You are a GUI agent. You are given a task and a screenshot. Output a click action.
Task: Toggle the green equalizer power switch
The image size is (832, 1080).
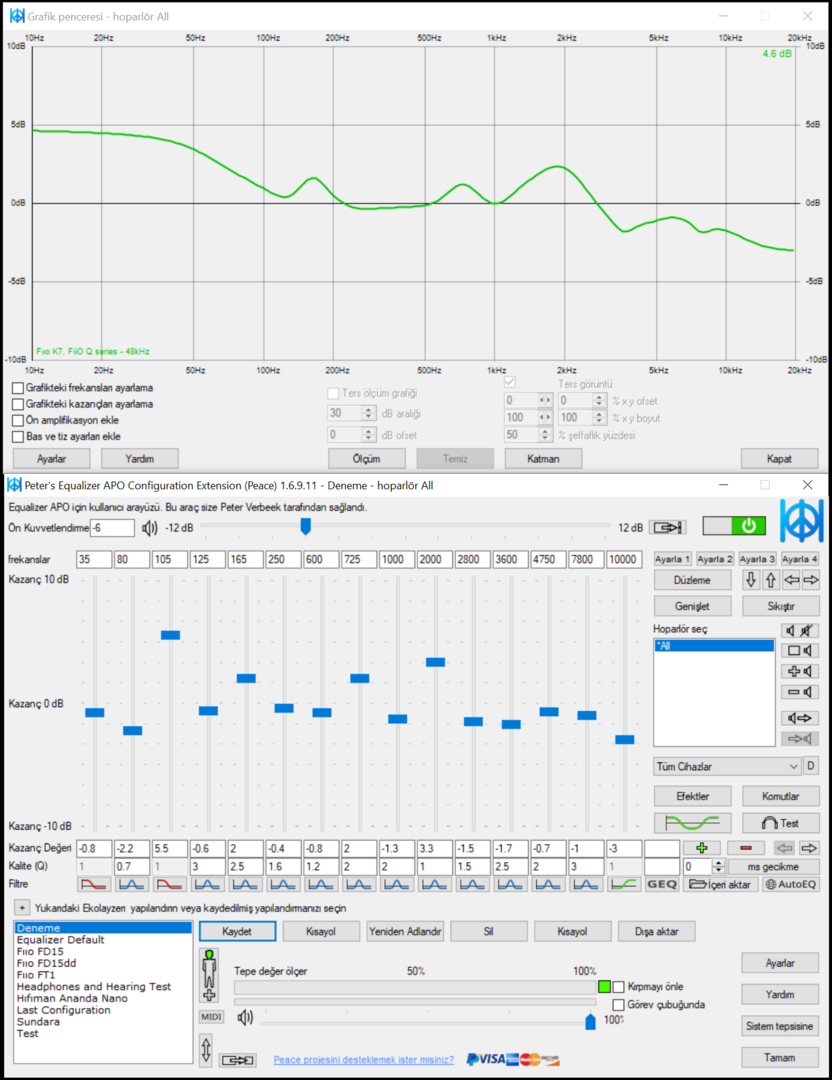(x=734, y=526)
